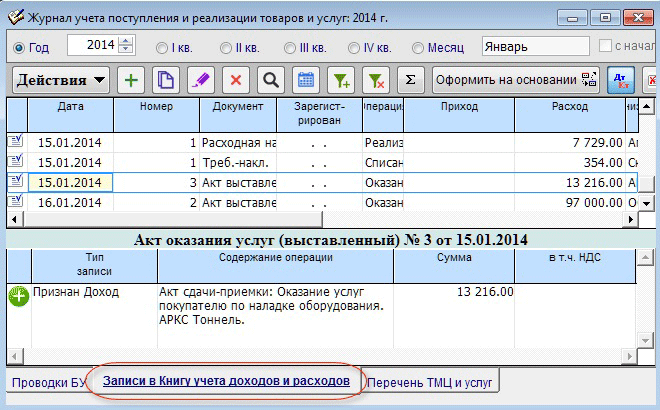Click document icon of row Расходная на

[x=16, y=141]
